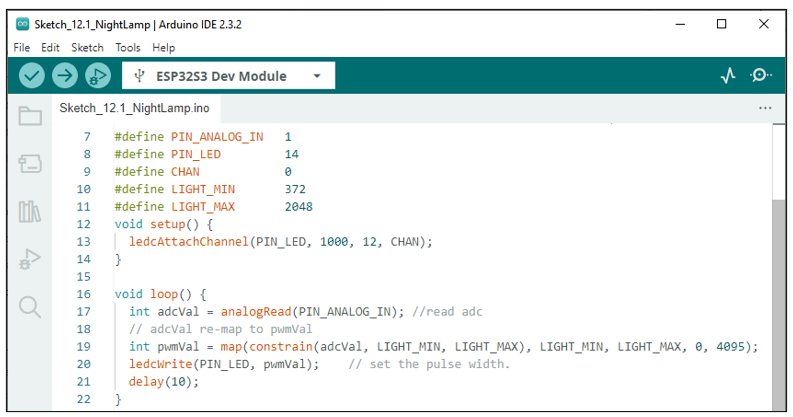Open the Library Manager sidebar icon

30,211
